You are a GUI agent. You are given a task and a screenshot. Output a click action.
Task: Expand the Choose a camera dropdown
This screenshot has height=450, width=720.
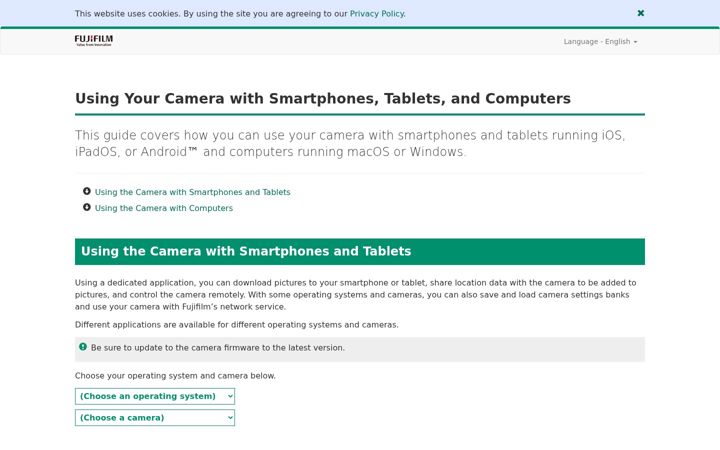[155, 418]
